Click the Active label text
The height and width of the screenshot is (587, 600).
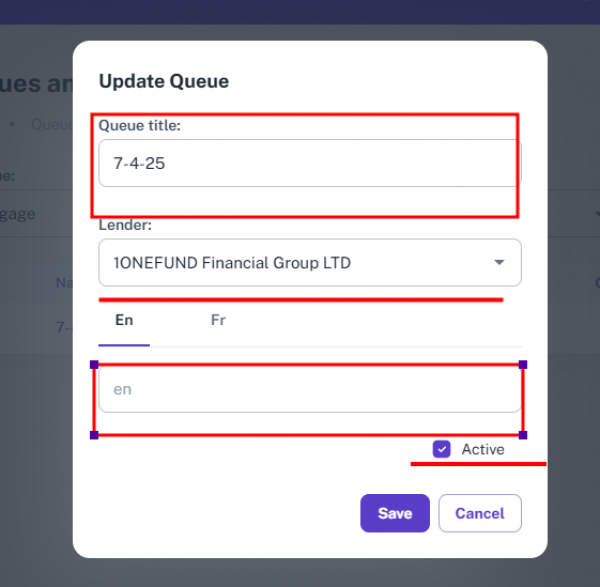click(x=483, y=450)
